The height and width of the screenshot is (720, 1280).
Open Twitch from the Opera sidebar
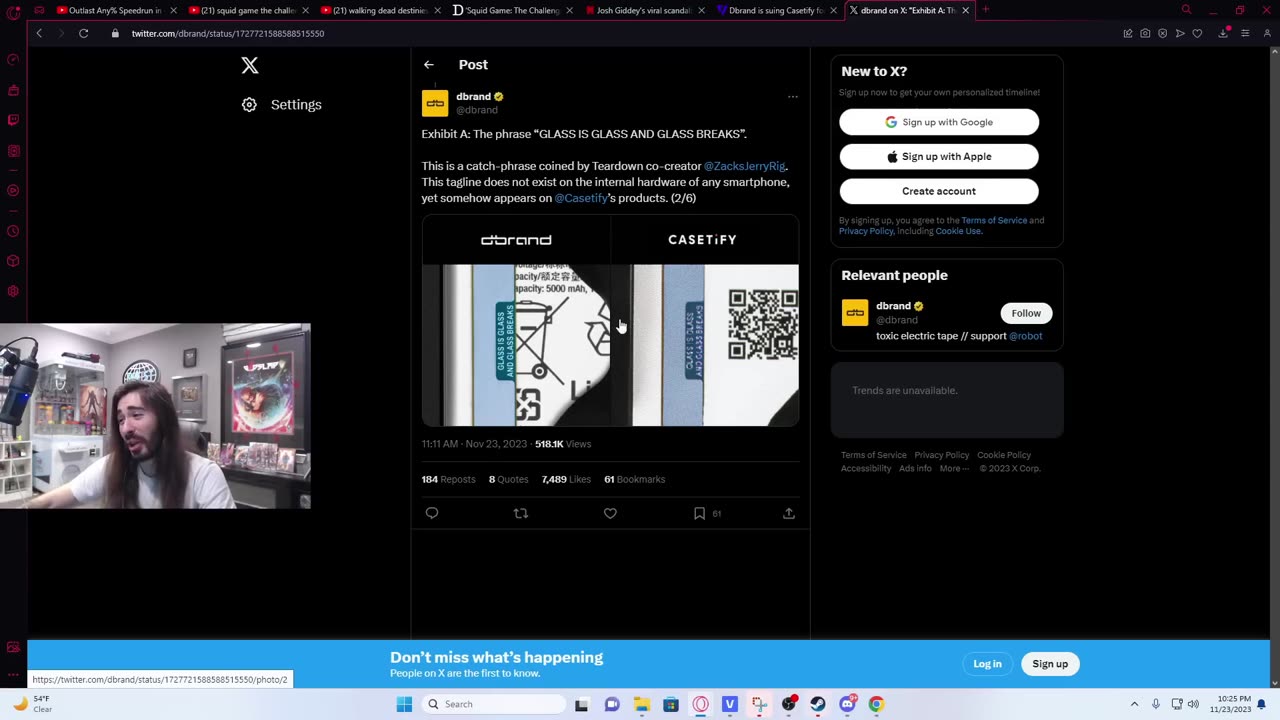(13, 120)
